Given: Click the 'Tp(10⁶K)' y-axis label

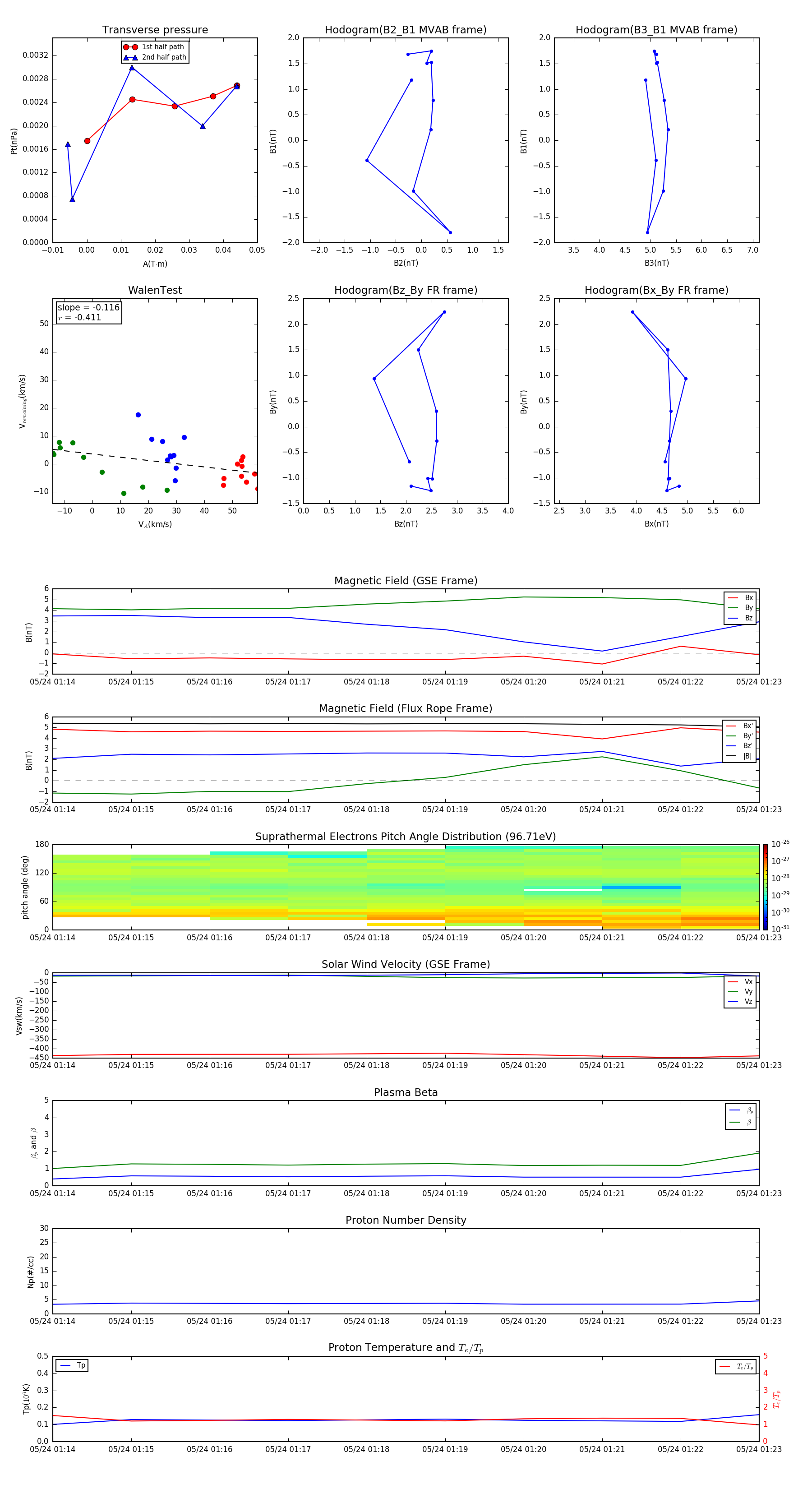Looking at the screenshot, I should [x=26, y=1399].
